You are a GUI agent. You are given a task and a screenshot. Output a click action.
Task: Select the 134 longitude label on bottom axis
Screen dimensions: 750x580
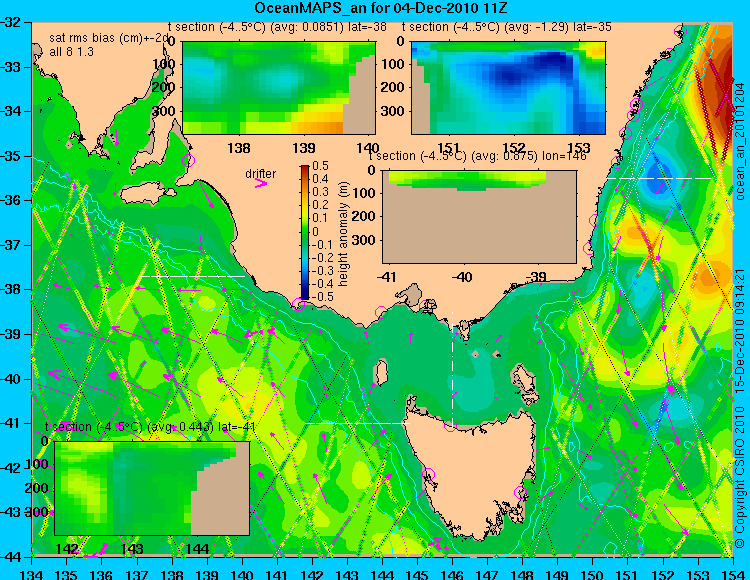coord(32,574)
